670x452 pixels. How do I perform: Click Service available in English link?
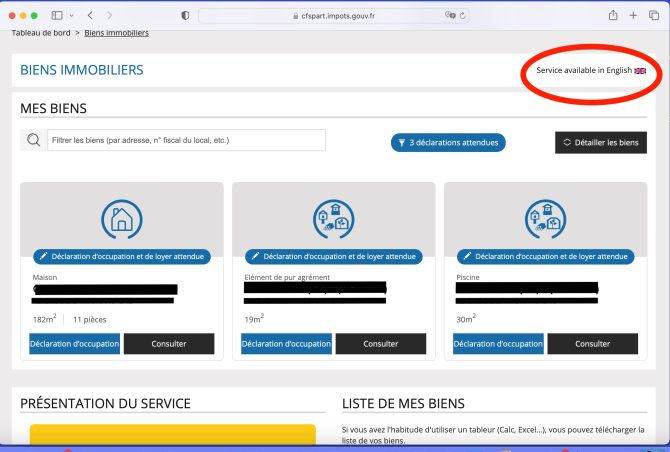[591, 71]
